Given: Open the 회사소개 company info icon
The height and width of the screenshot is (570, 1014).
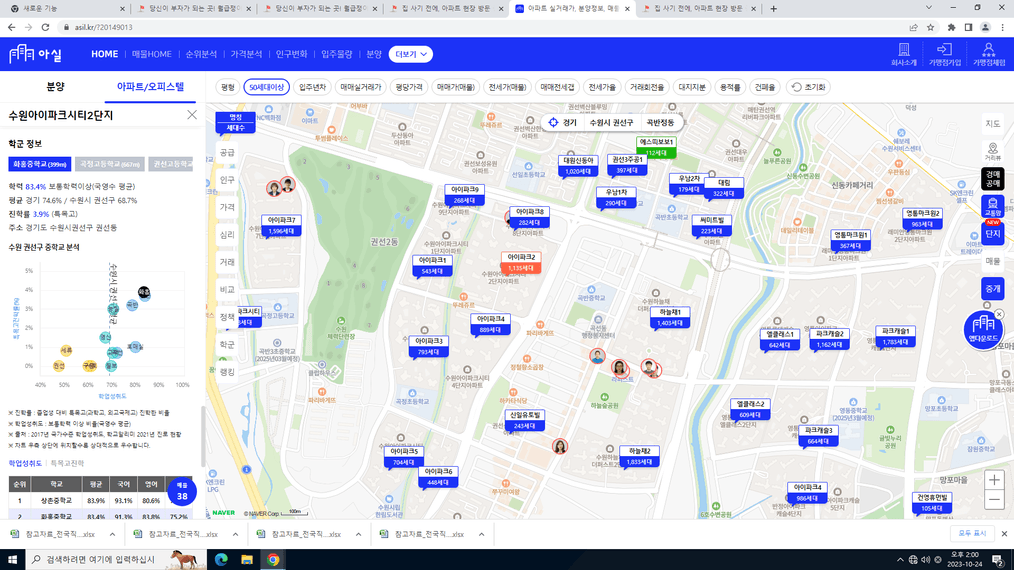Looking at the screenshot, I should [x=903, y=54].
